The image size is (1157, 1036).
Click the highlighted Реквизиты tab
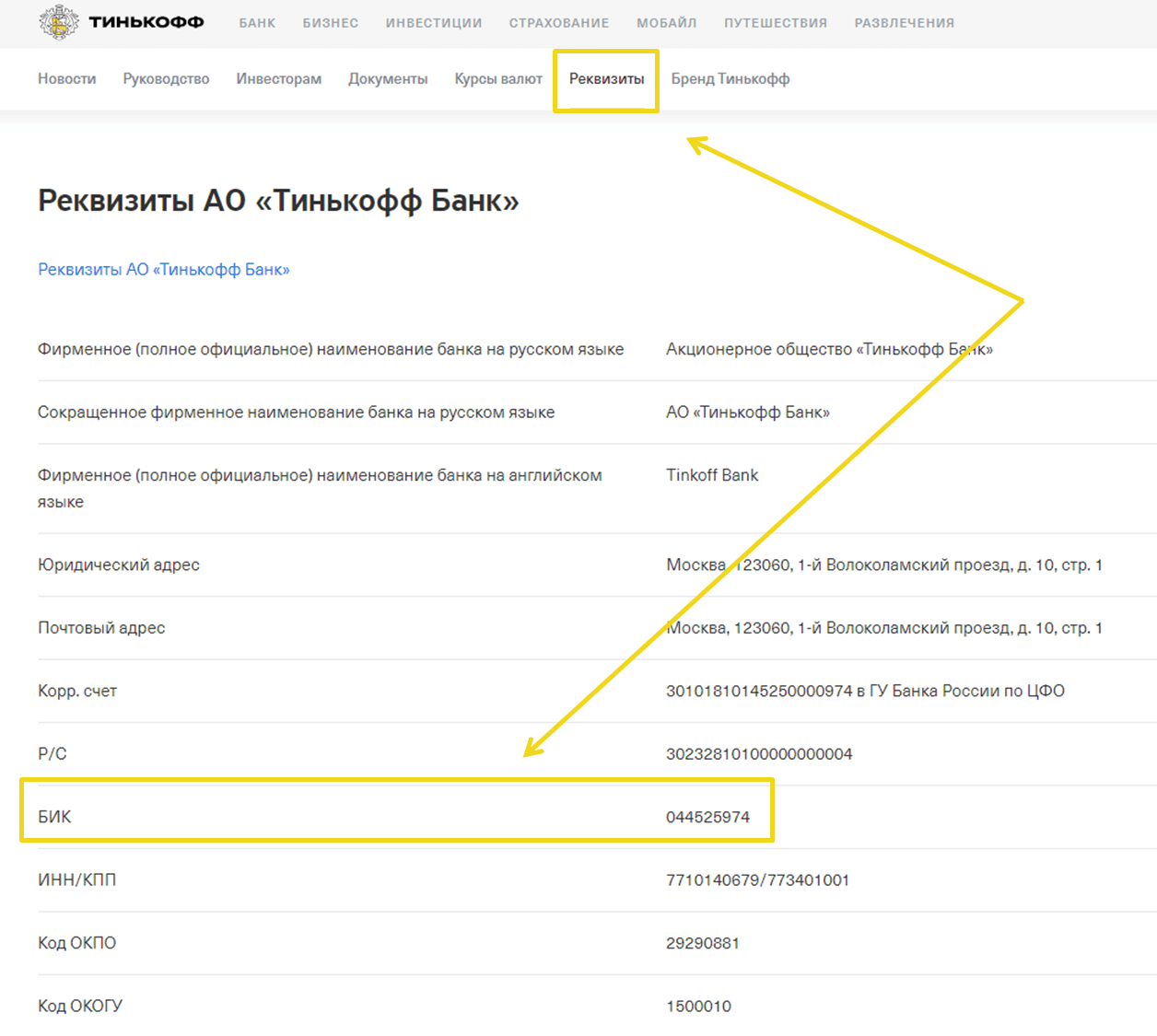(x=606, y=79)
